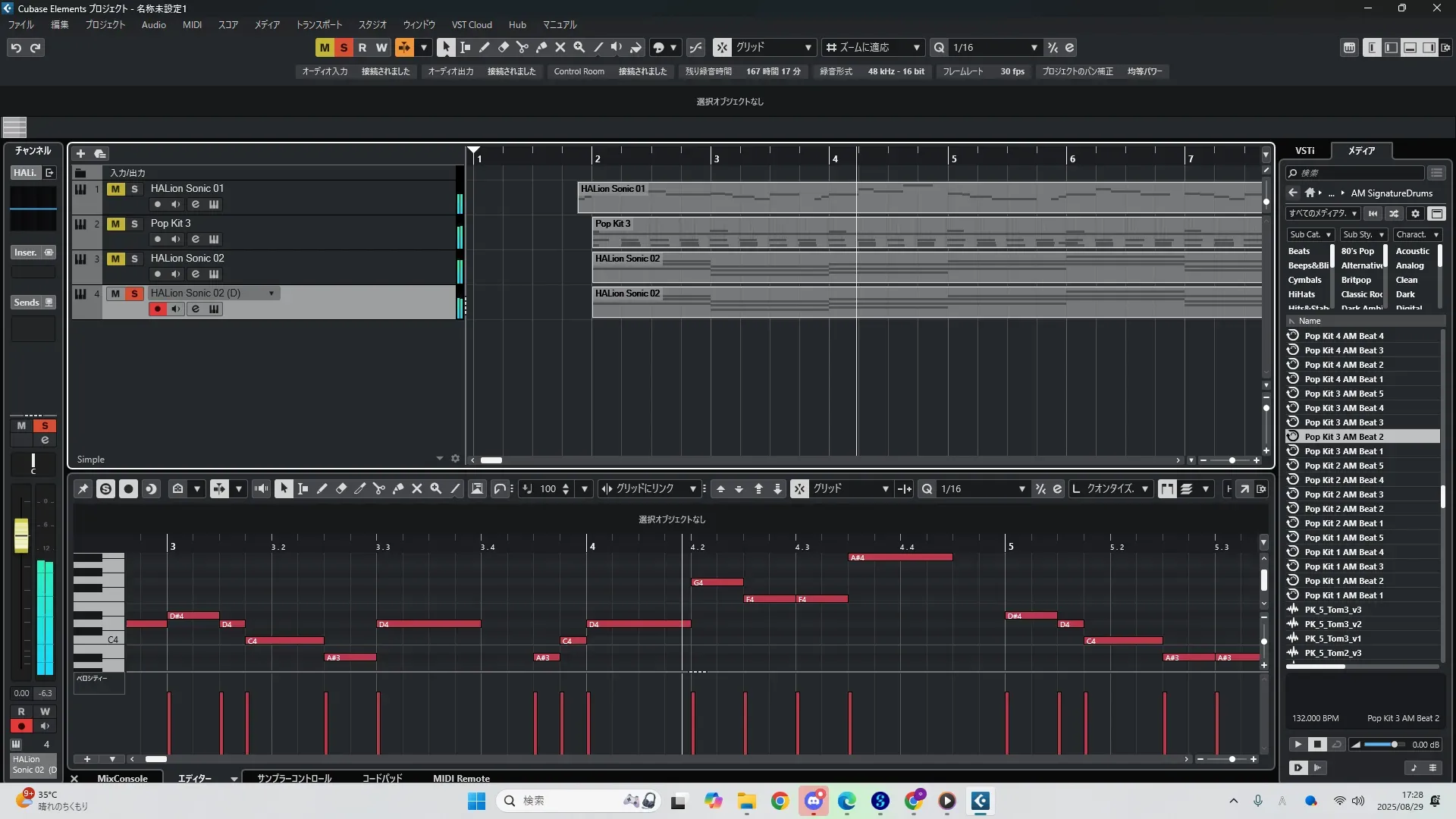The height and width of the screenshot is (819, 1456).
Task: Switch to the VSTi tab
Action: pyautogui.click(x=1304, y=151)
